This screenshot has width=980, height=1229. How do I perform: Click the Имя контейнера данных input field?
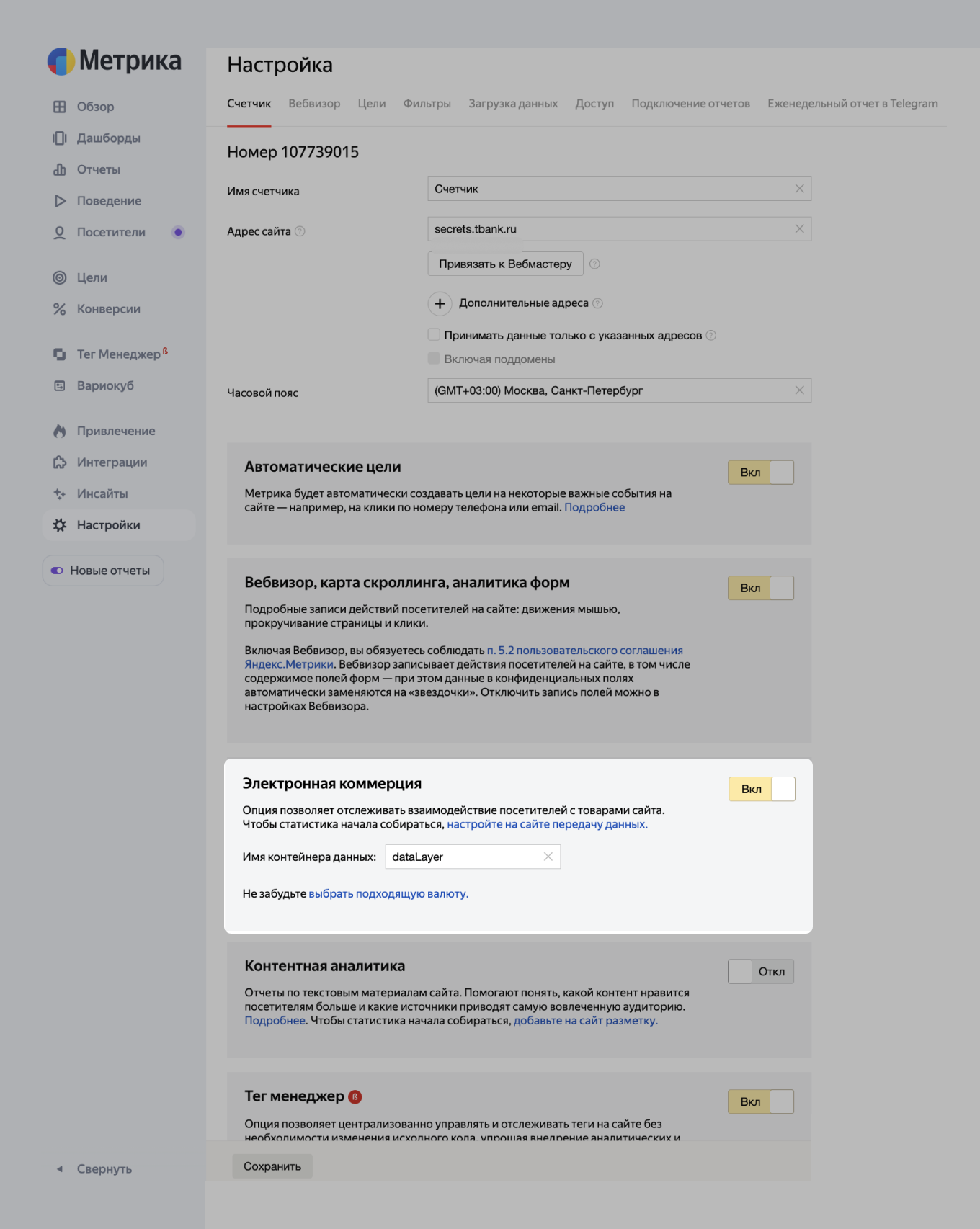[464, 857]
